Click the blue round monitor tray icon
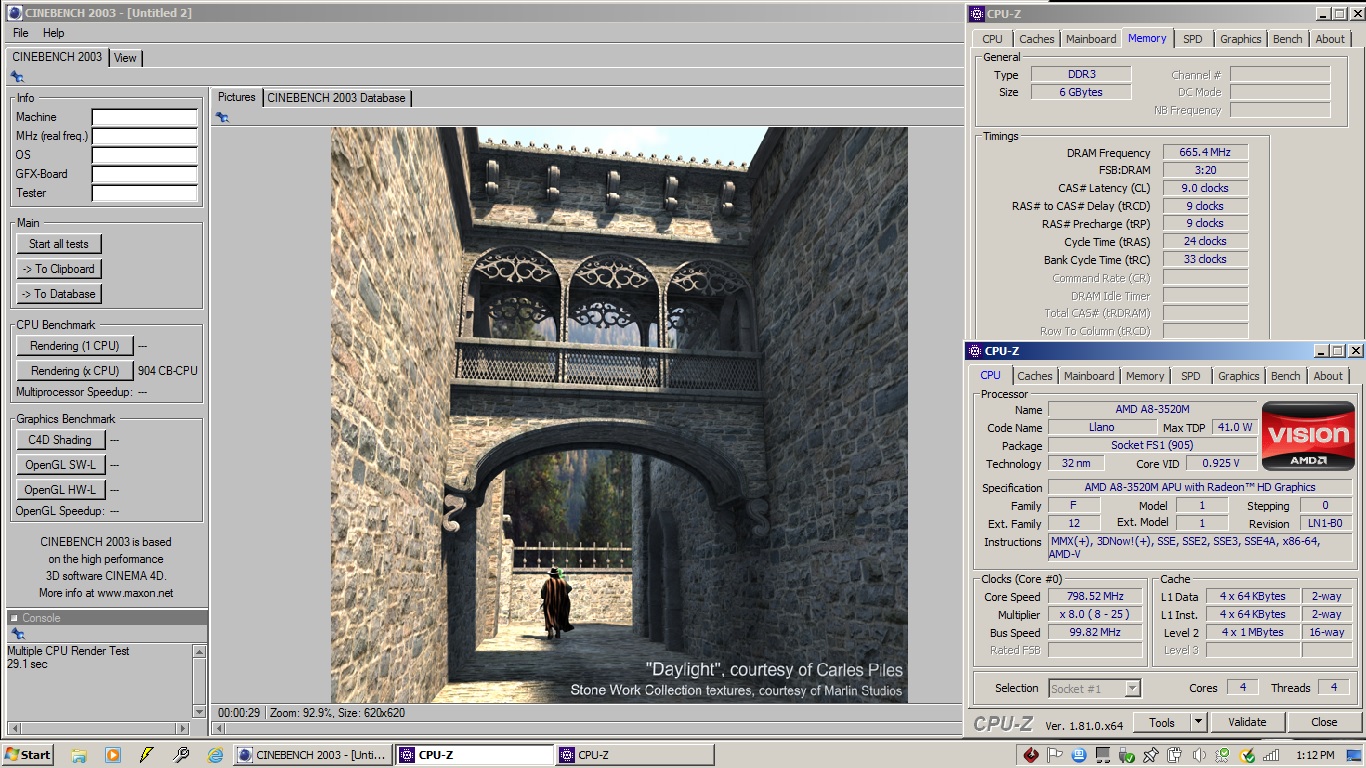Screen dimensions: 1366x768 point(1079,755)
